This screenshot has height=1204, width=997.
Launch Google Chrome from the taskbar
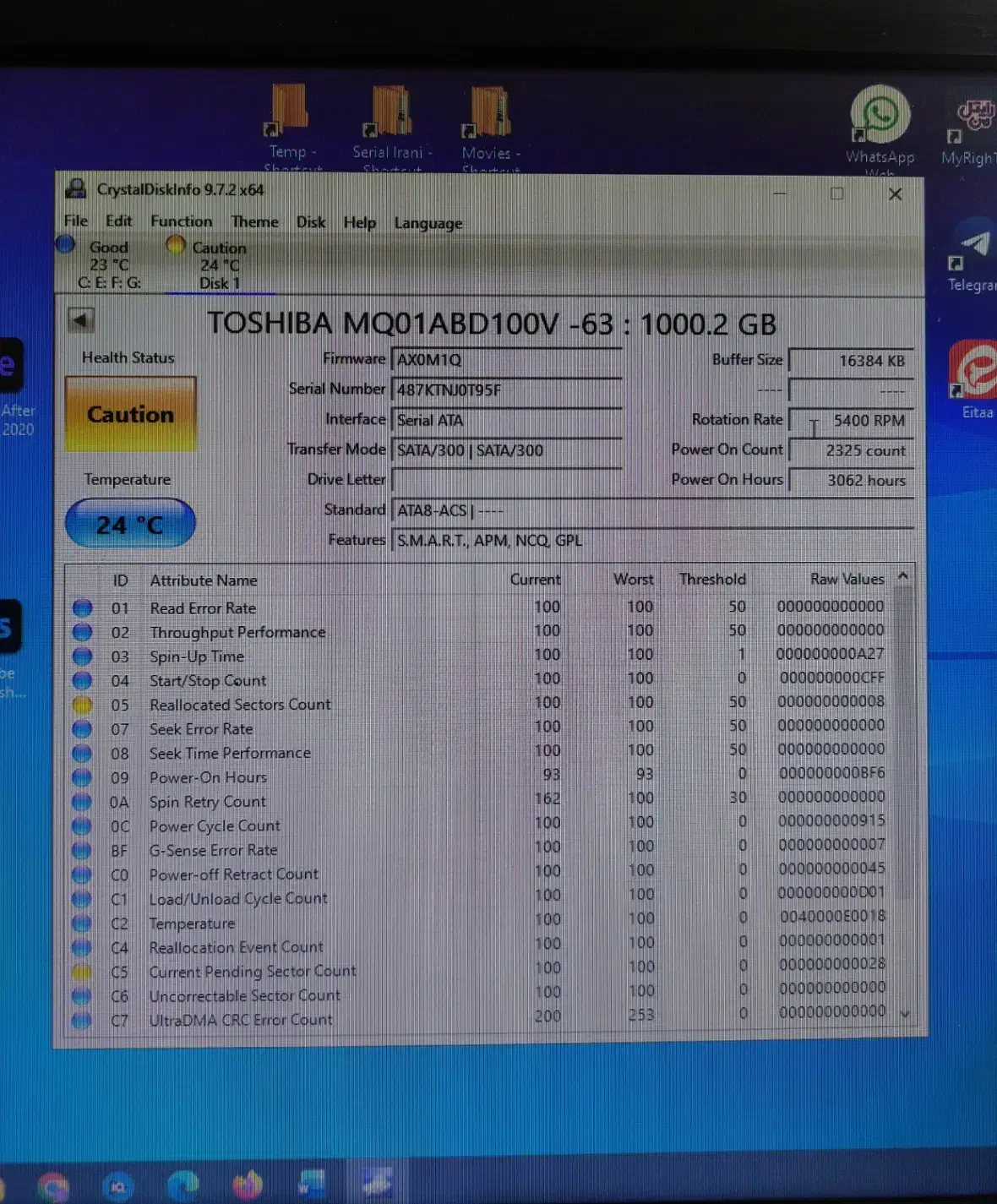coord(52,1185)
